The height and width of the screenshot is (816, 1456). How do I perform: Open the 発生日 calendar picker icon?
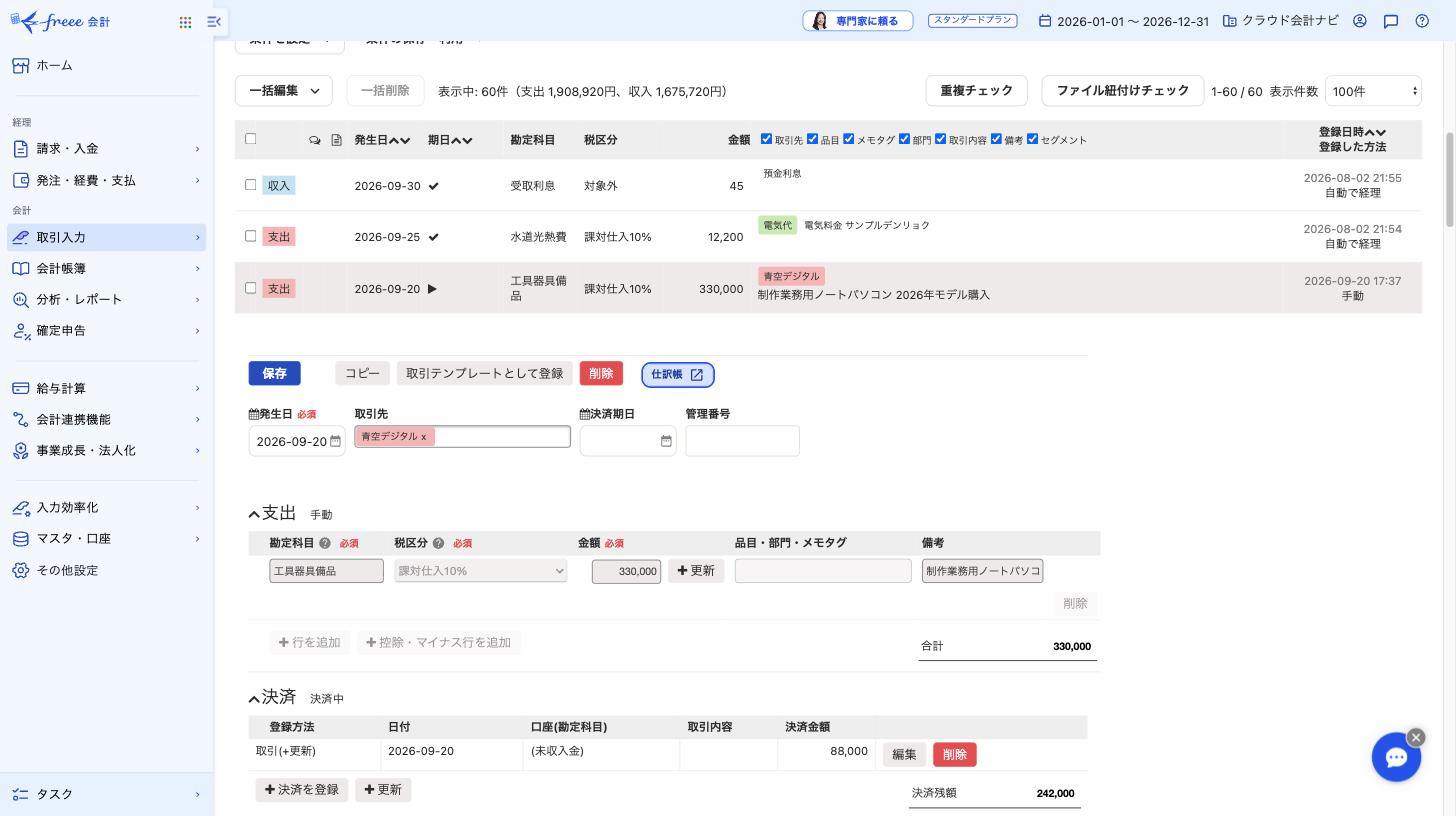[335, 441]
